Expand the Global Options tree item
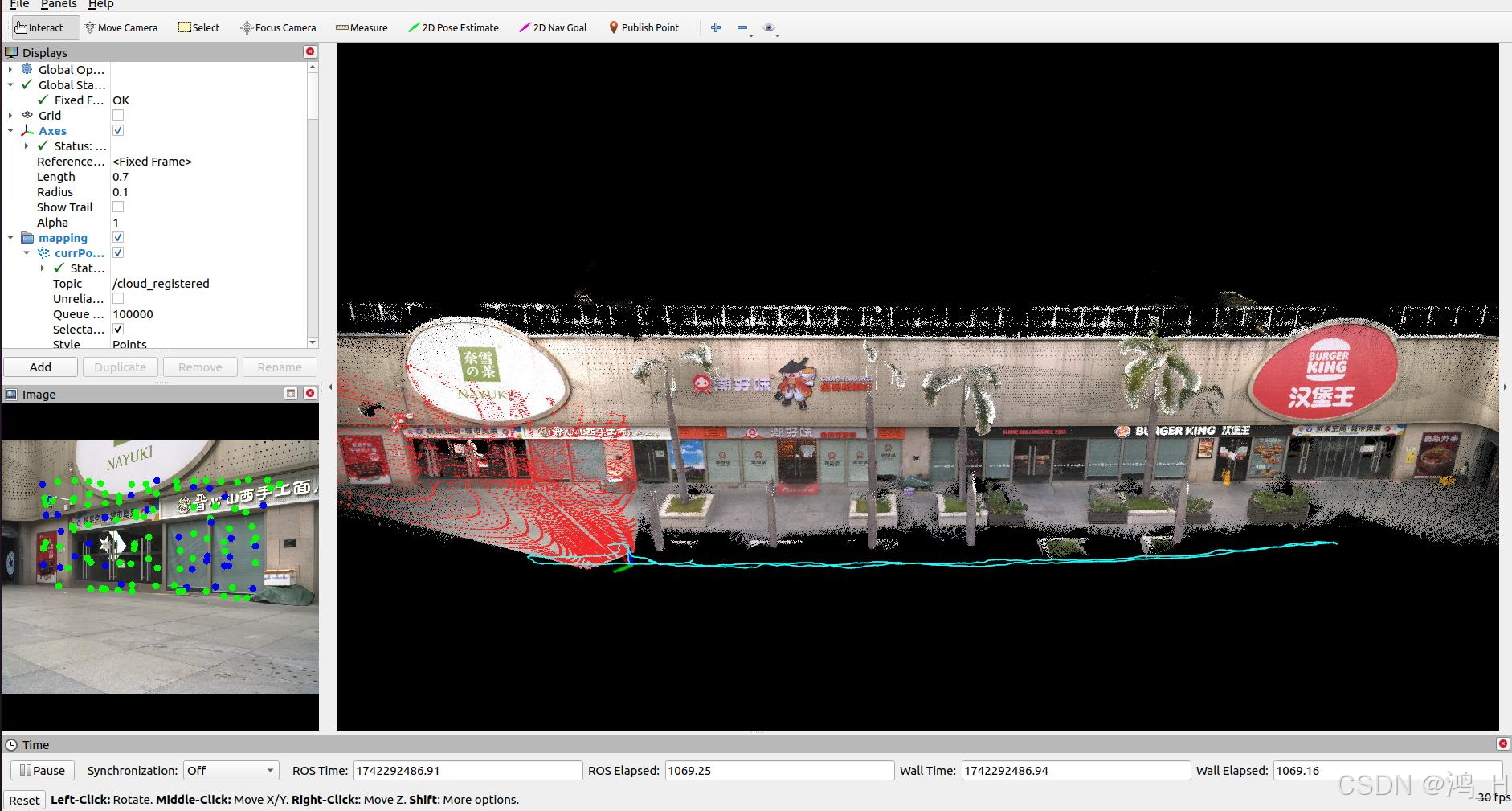 [x=10, y=69]
